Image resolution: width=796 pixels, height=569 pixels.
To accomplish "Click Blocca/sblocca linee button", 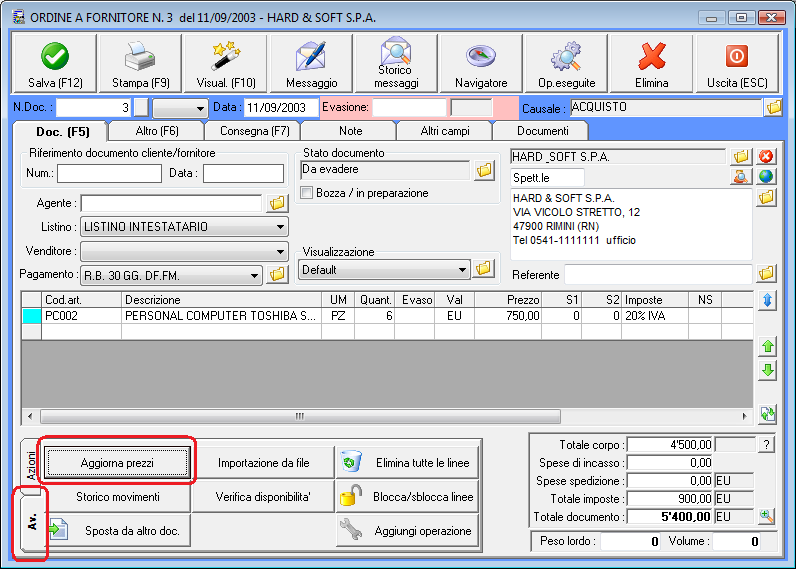I will [408, 496].
